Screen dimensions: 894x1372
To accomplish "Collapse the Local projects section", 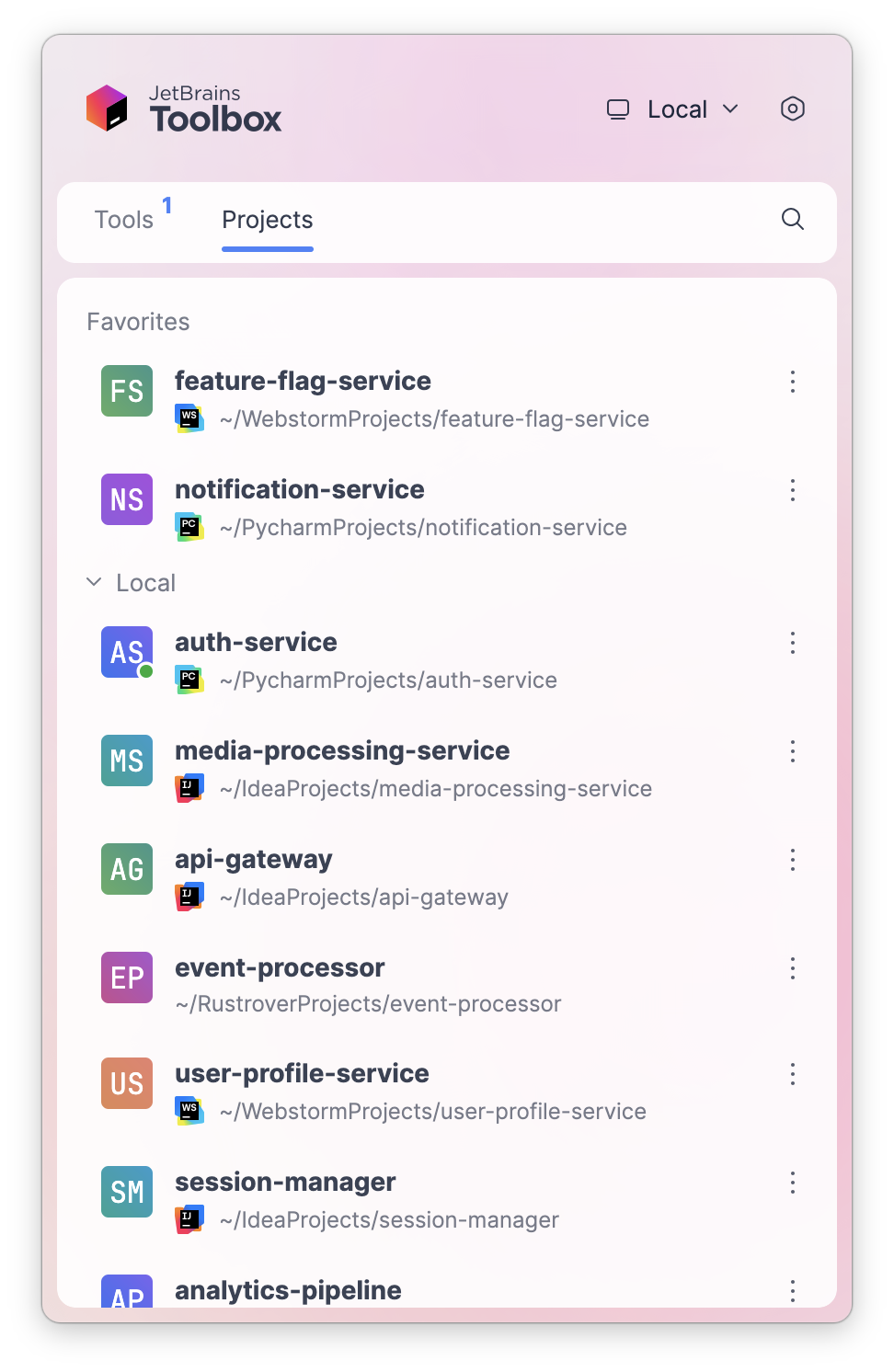I will (x=94, y=582).
